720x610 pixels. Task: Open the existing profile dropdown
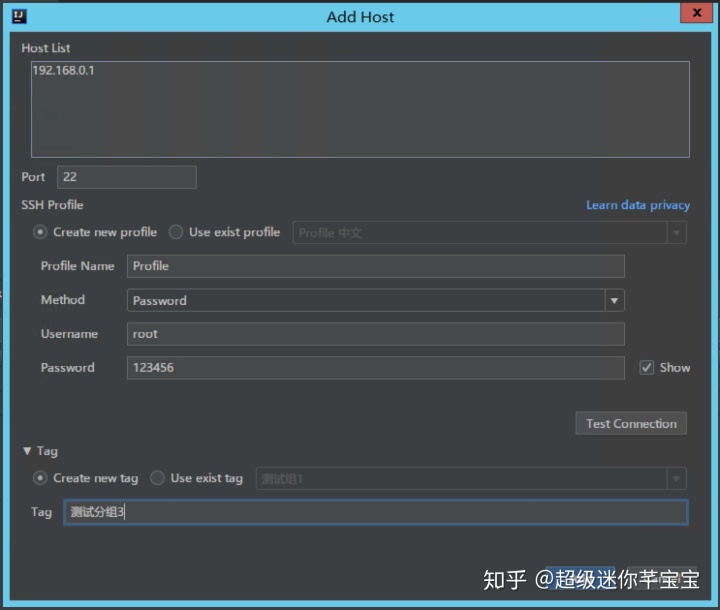489,233
